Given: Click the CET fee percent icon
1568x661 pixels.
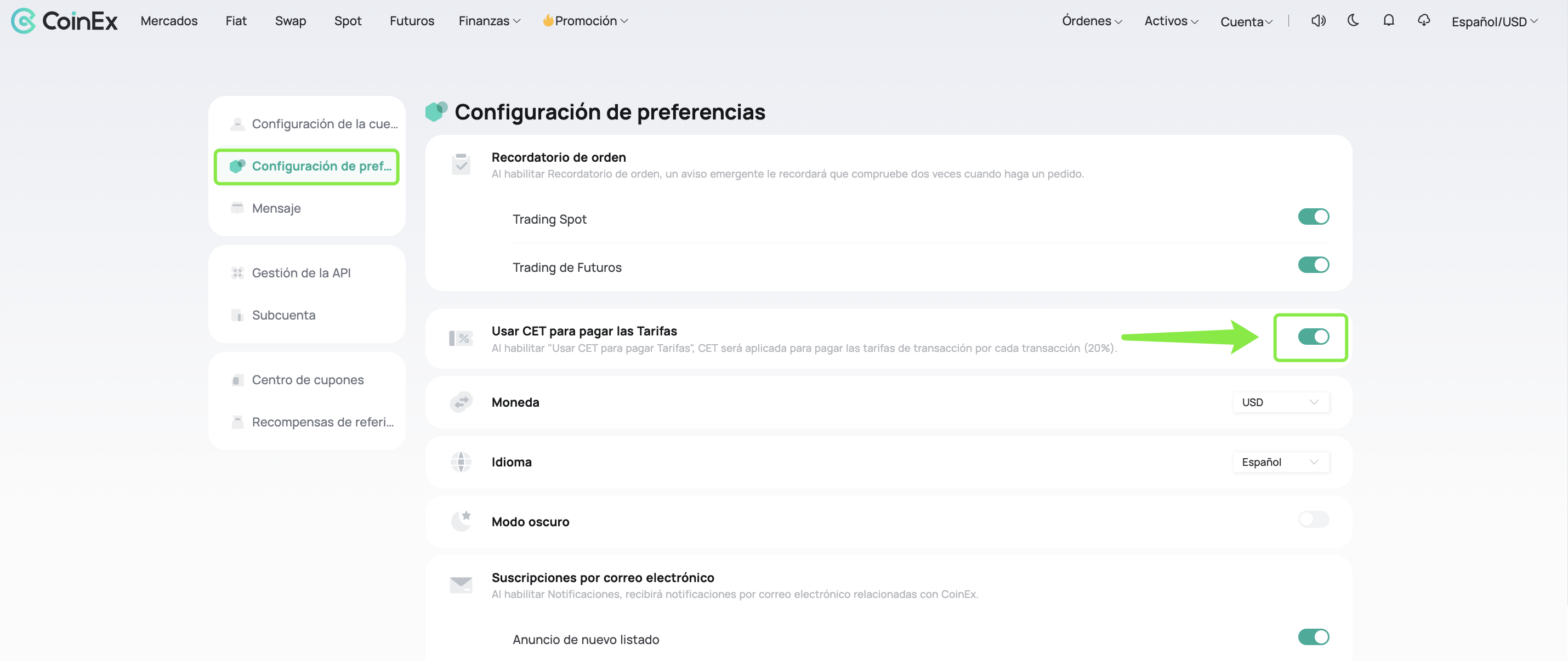Looking at the screenshot, I should [461, 338].
